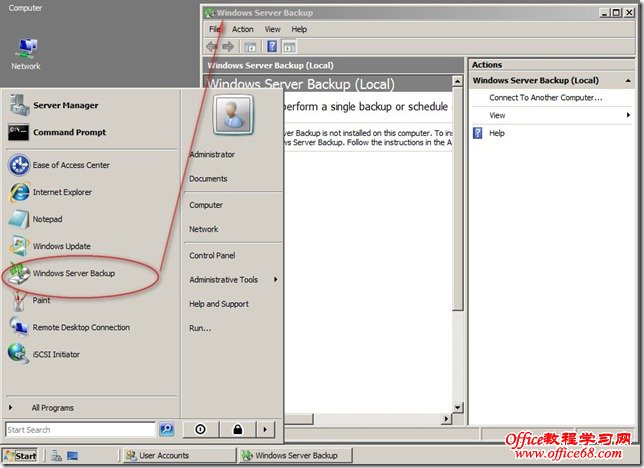The height and width of the screenshot is (468, 644).
Task: Switch to Windows Server Backup taskbar button
Action: 295,456
